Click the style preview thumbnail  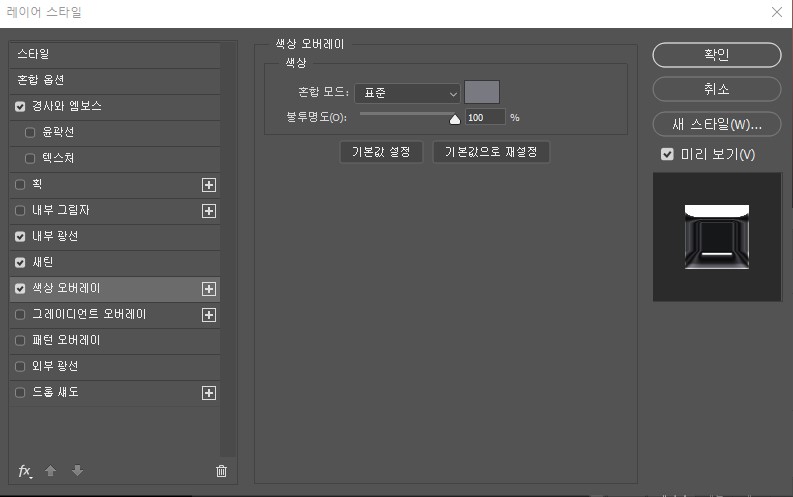tap(717, 237)
